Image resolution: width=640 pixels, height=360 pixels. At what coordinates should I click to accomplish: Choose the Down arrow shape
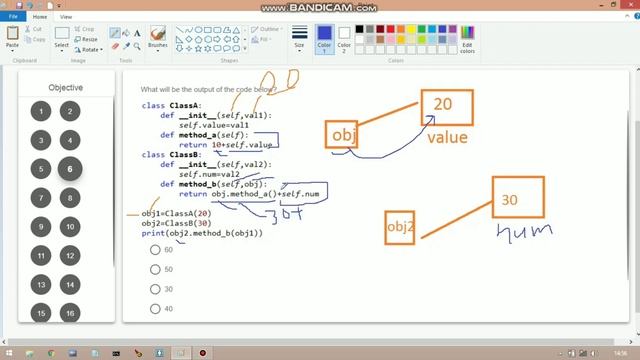click(179, 49)
